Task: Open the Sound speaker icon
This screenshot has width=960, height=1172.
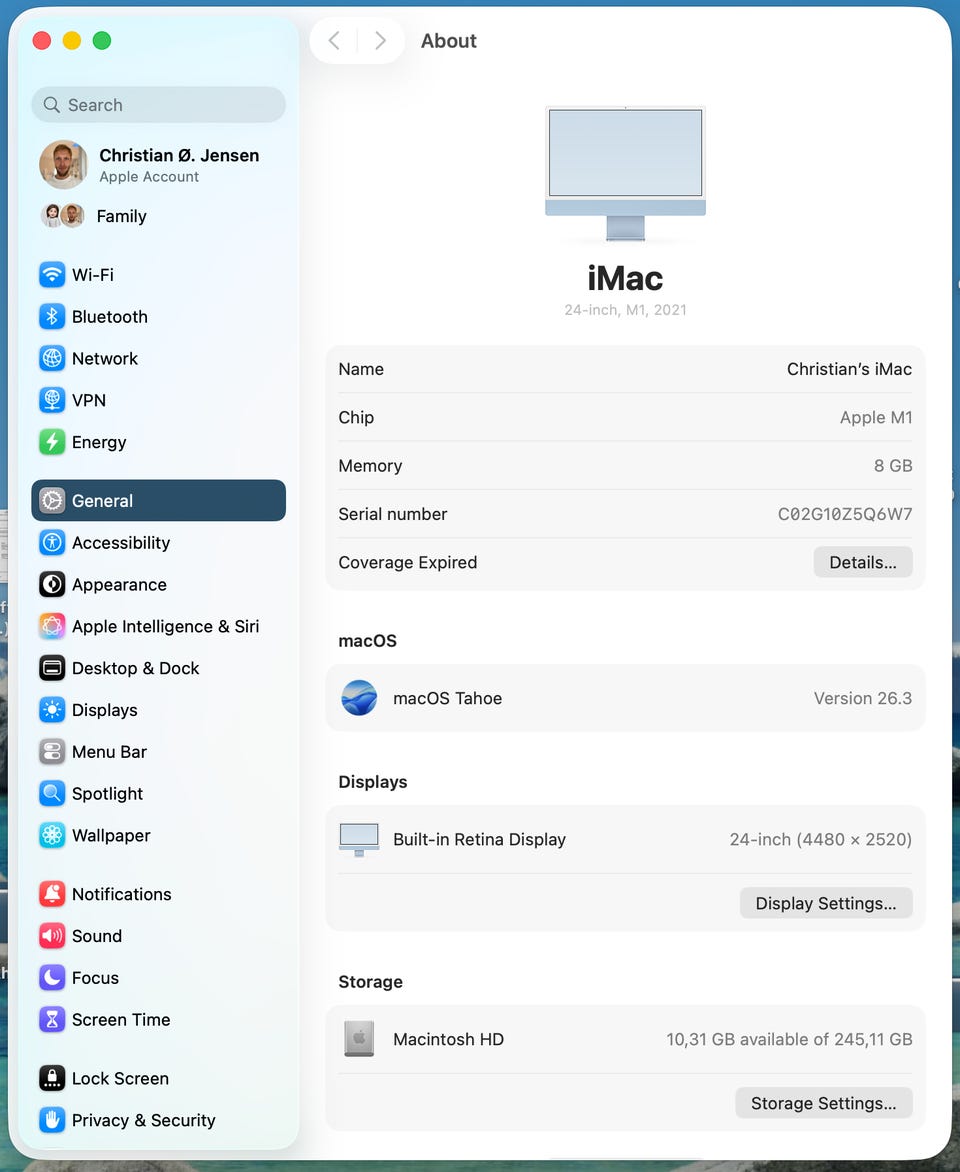Action: (x=52, y=935)
